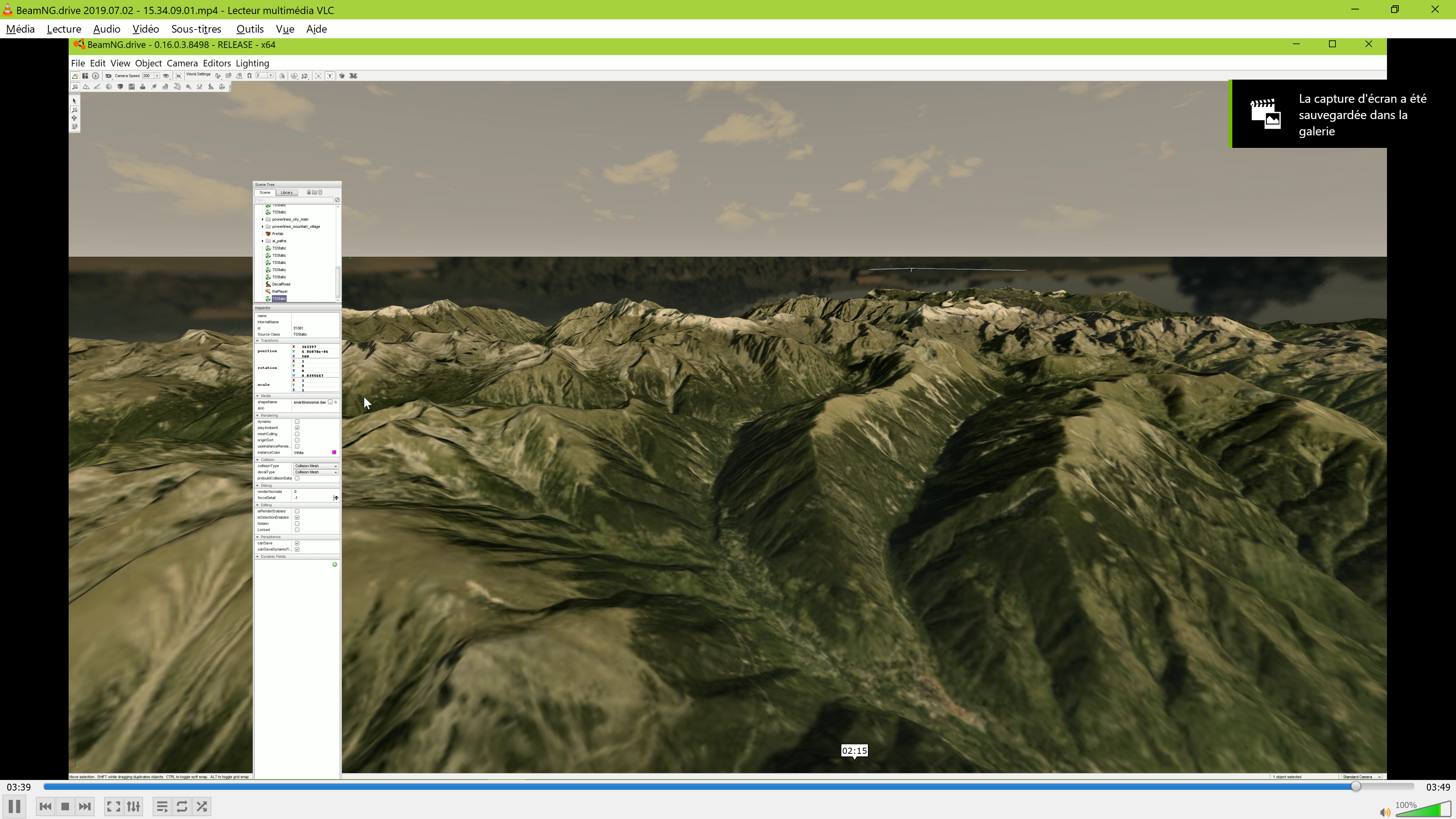The height and width of the screenshot is (819, 1456).
Task: Select the Terrain Editor mountain icon
Action: tap(86, 87)
